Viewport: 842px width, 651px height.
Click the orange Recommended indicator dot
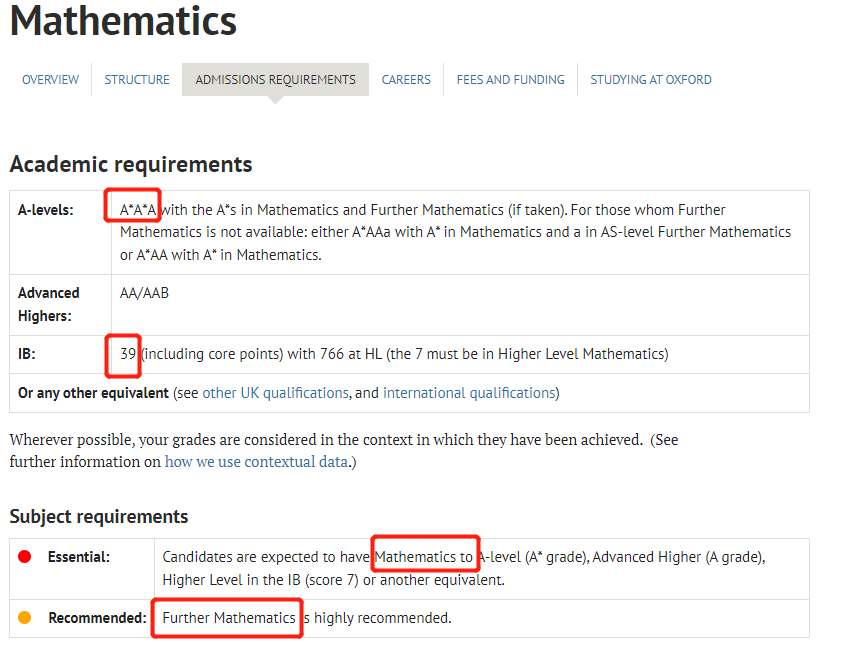pos(24,618)
